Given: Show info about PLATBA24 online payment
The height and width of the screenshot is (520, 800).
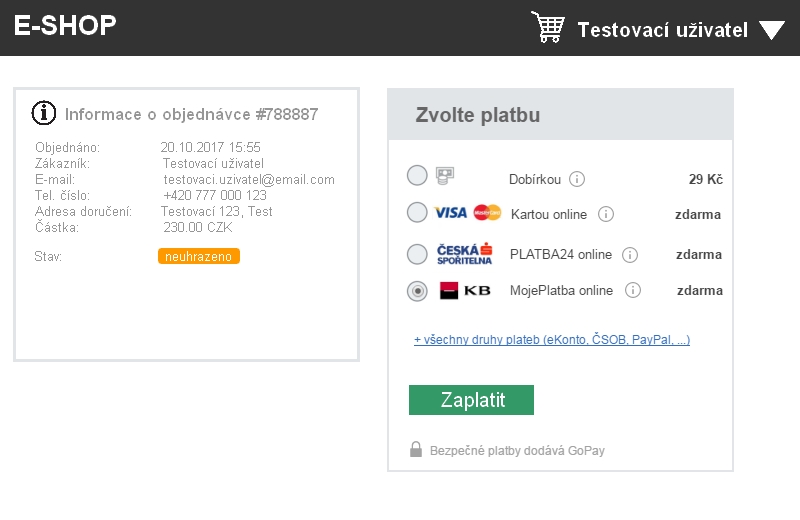Looking at the screenshot, I should 630,255.
